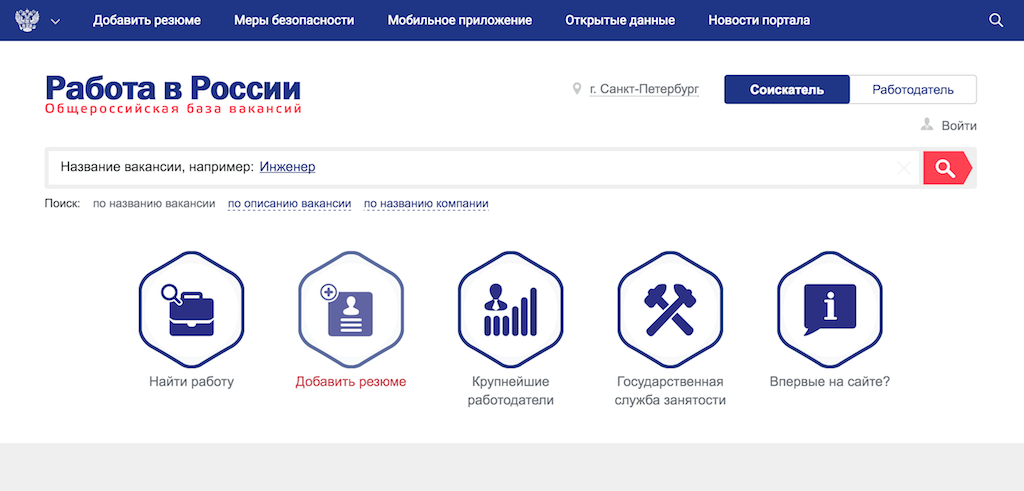
Task: Click the Добавить резюме hexagon icon
Action: (x=350, y=310)
